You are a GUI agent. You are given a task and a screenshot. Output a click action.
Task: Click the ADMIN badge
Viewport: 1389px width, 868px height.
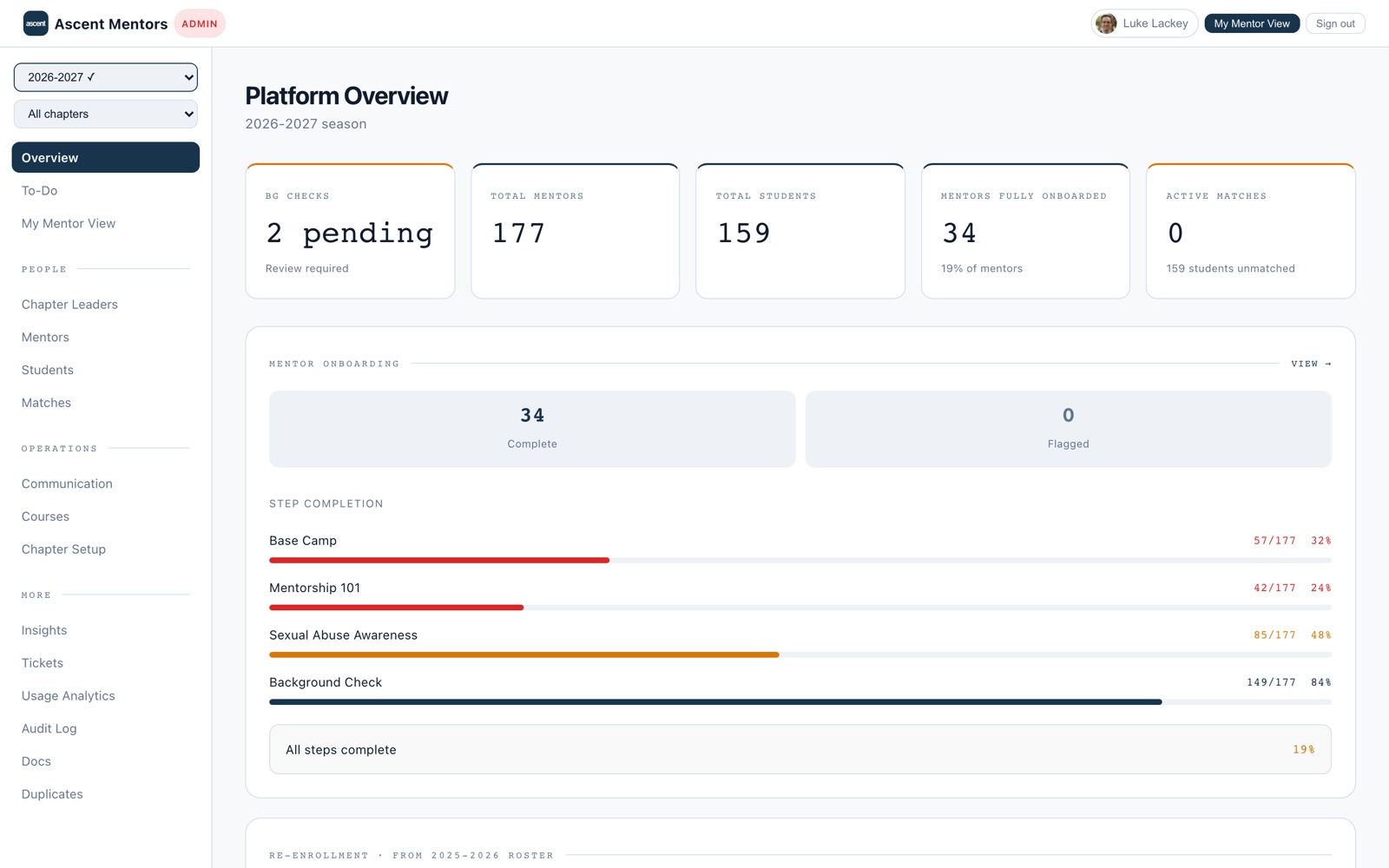200,23
